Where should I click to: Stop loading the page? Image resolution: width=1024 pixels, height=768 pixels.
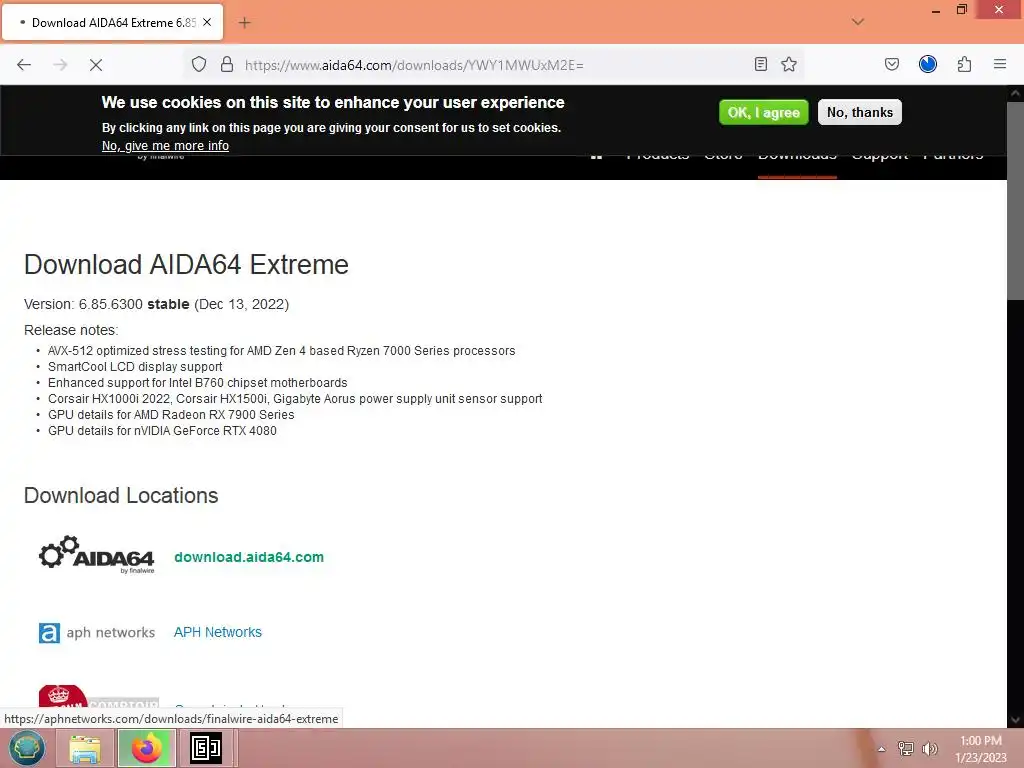click(x=95, y=65)
